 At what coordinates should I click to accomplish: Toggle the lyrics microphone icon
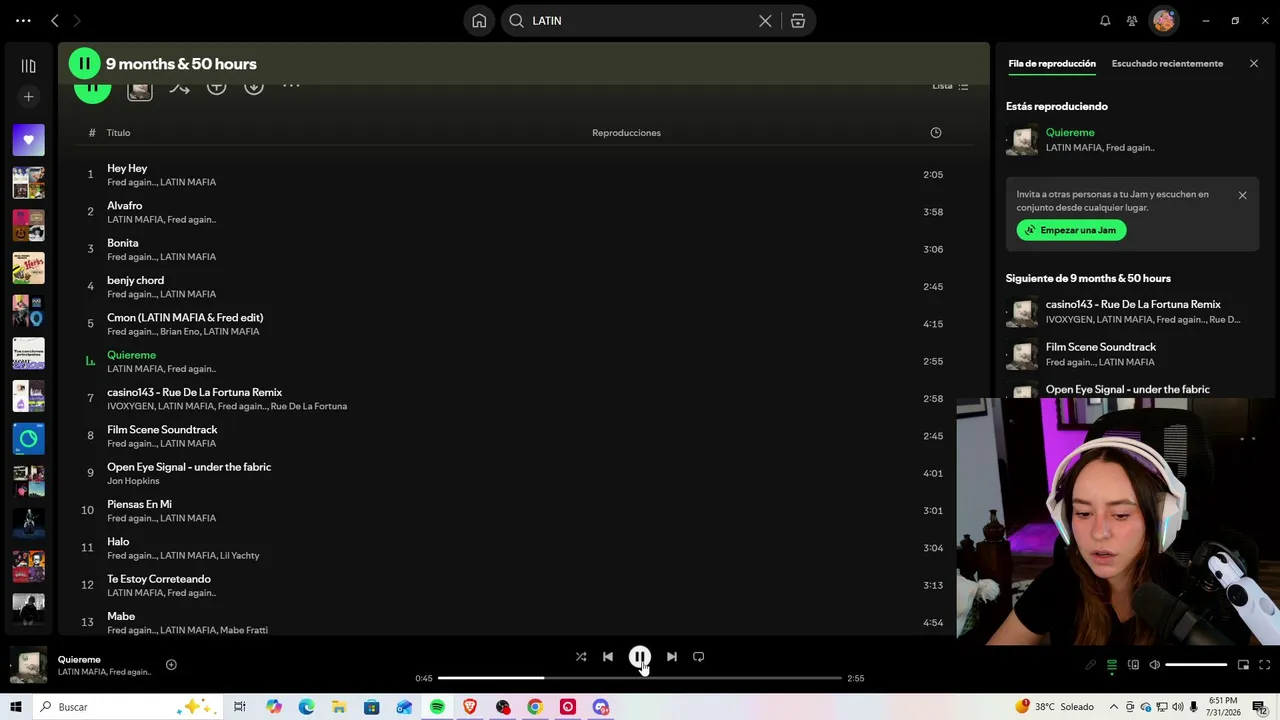click(x=1090, y=665)
